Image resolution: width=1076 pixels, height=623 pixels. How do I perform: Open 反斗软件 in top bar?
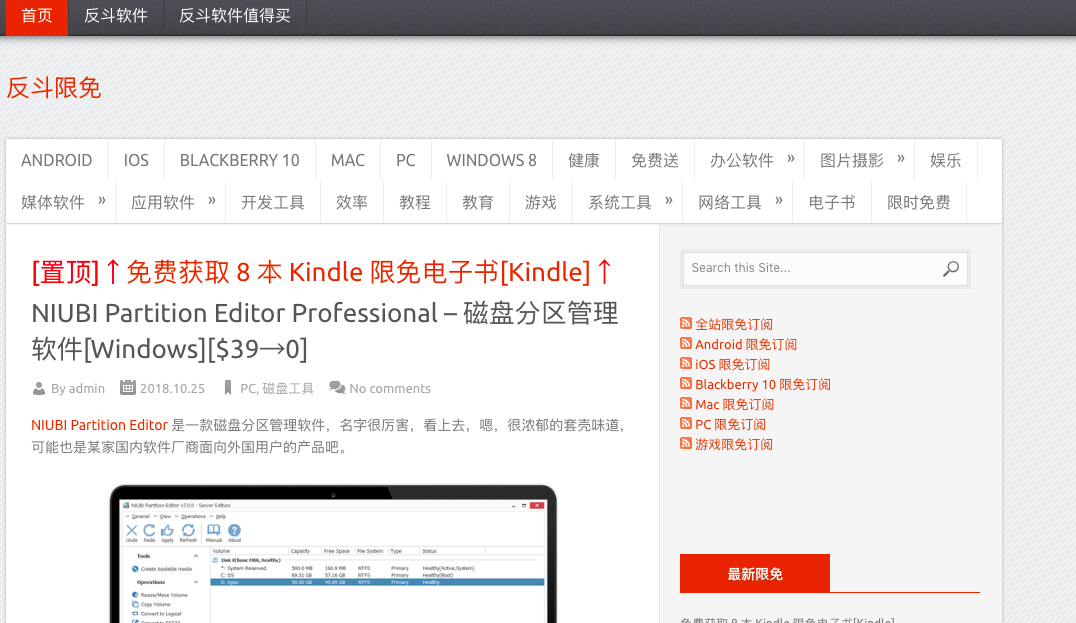[x=115, y=16]
